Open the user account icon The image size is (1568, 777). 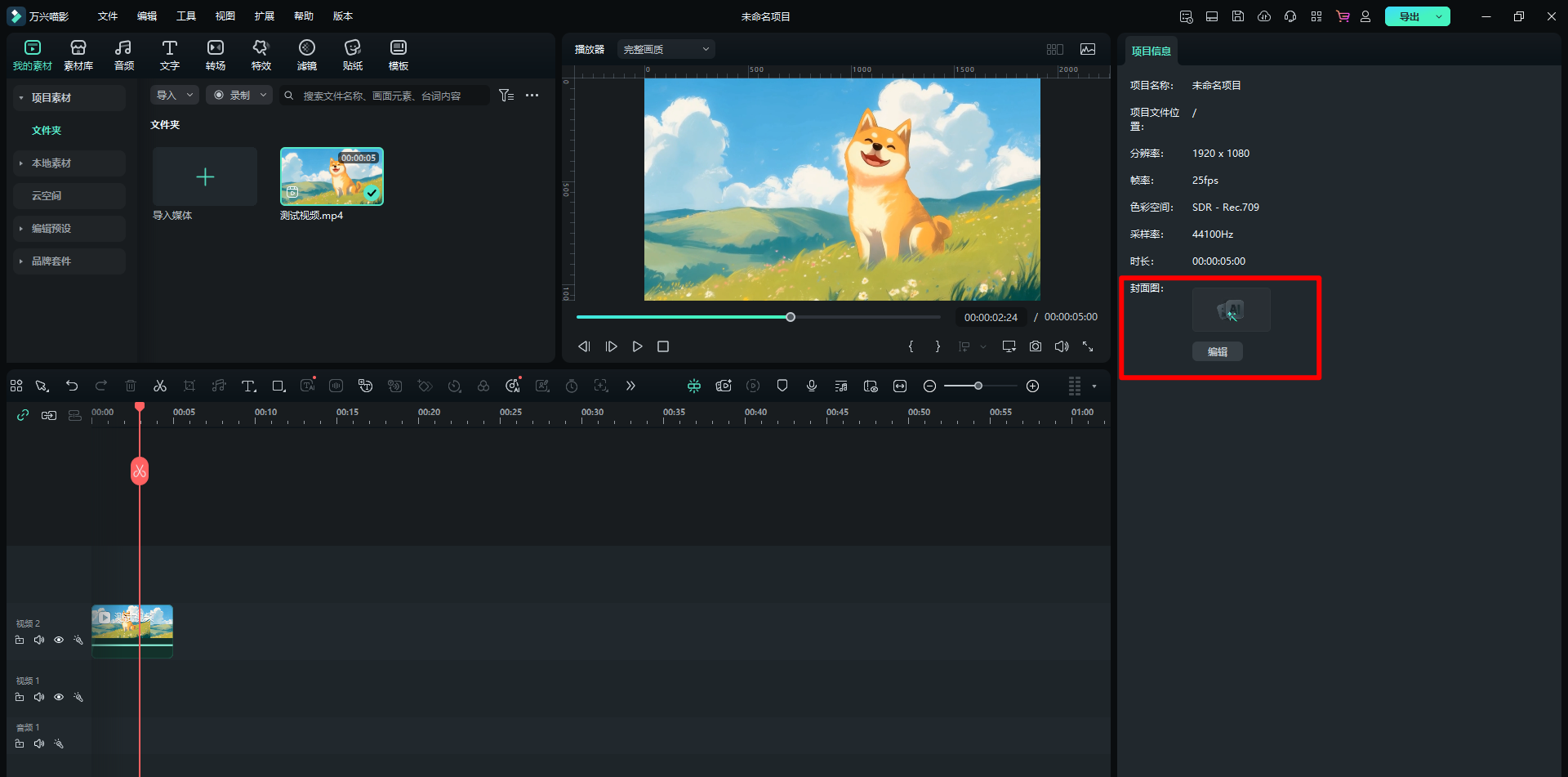point(1365,16)
